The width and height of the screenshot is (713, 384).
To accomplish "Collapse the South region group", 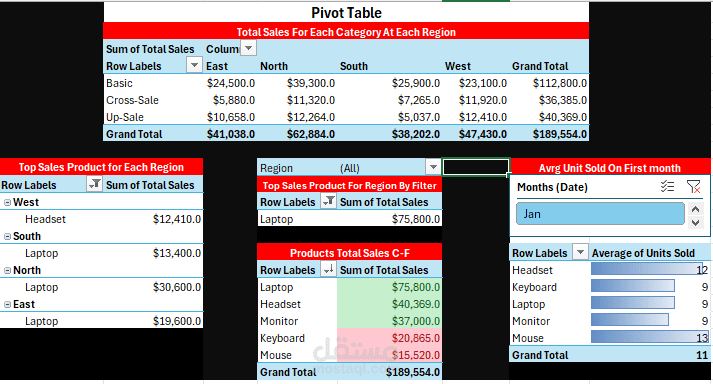I will [7, 237].
